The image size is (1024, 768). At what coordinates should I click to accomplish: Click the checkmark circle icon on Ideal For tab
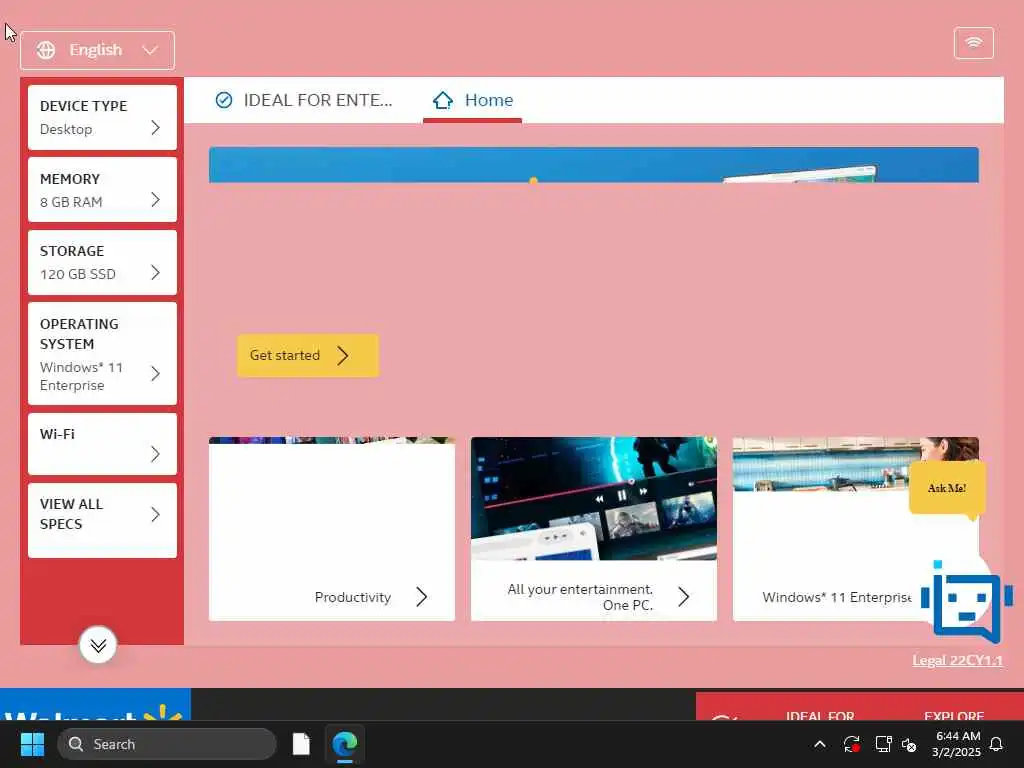pos(224,100)
